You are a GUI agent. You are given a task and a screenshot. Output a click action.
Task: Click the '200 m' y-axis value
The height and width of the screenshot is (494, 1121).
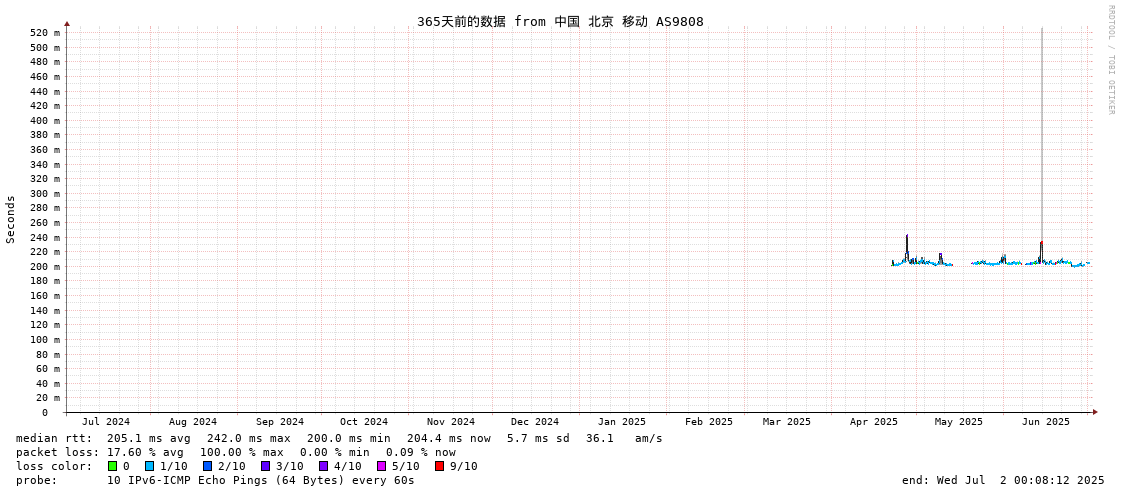(45, 267)
